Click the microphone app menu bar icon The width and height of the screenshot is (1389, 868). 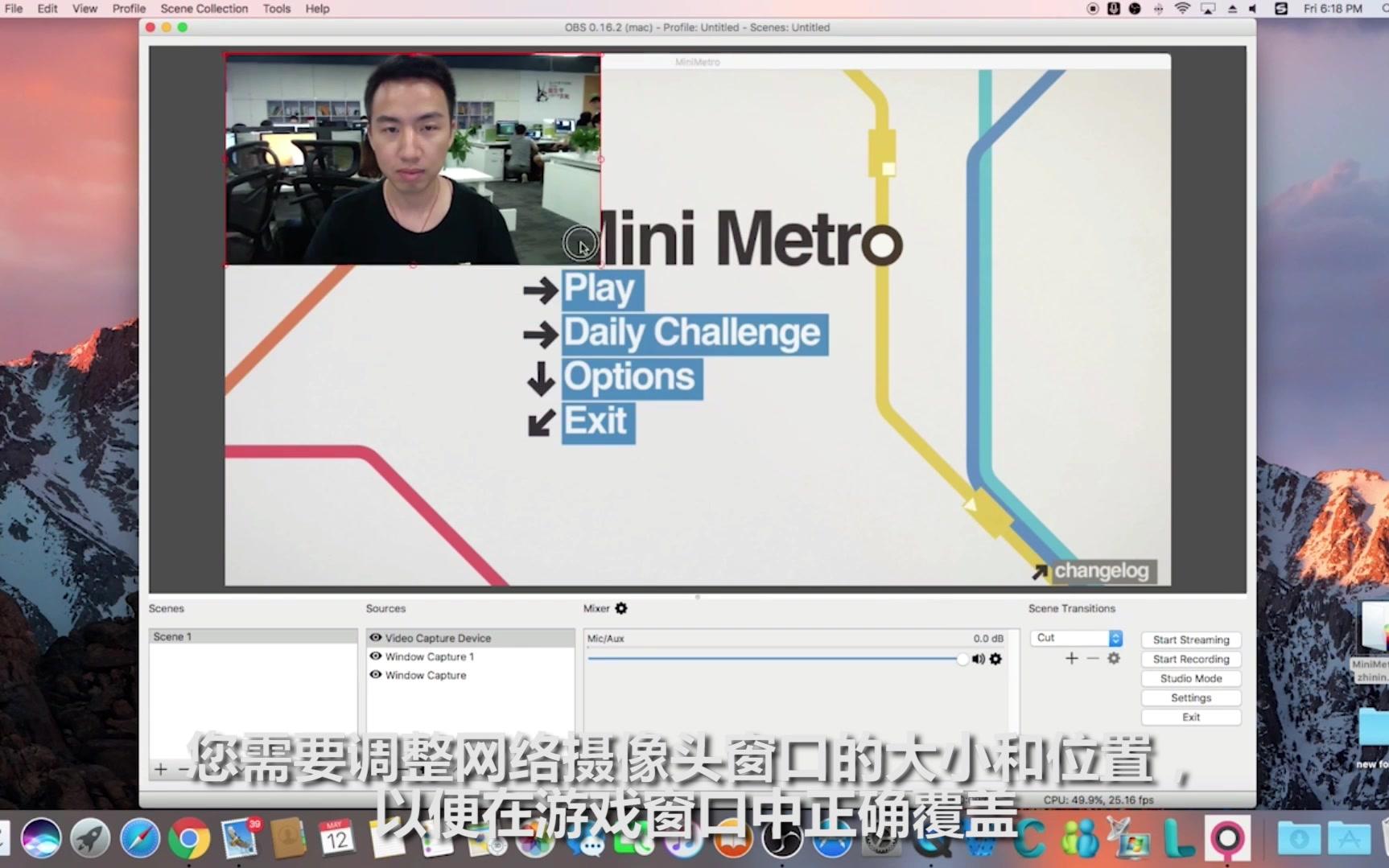pyautogui.click(x=1114, y=9)
